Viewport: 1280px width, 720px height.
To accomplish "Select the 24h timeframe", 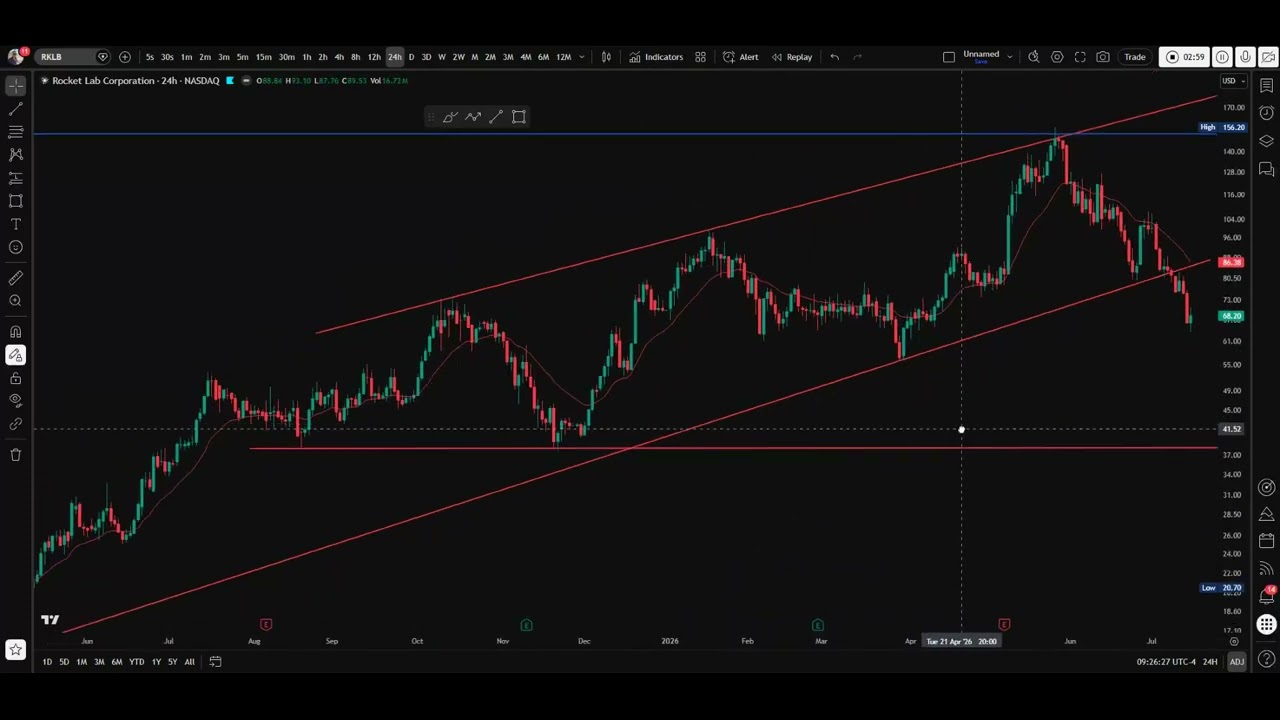I will tap(395, 57).
